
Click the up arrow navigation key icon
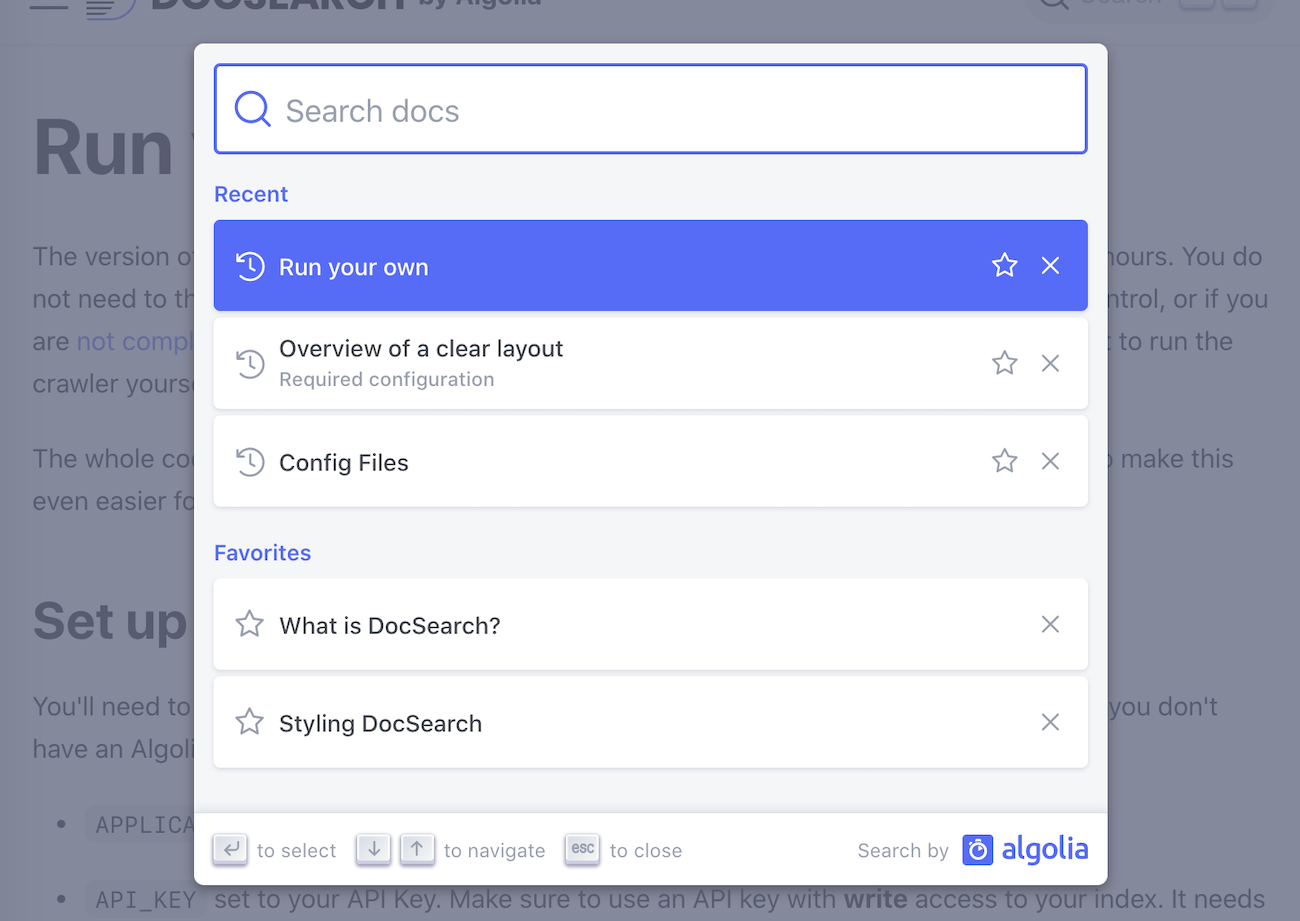tap(417, 849)
